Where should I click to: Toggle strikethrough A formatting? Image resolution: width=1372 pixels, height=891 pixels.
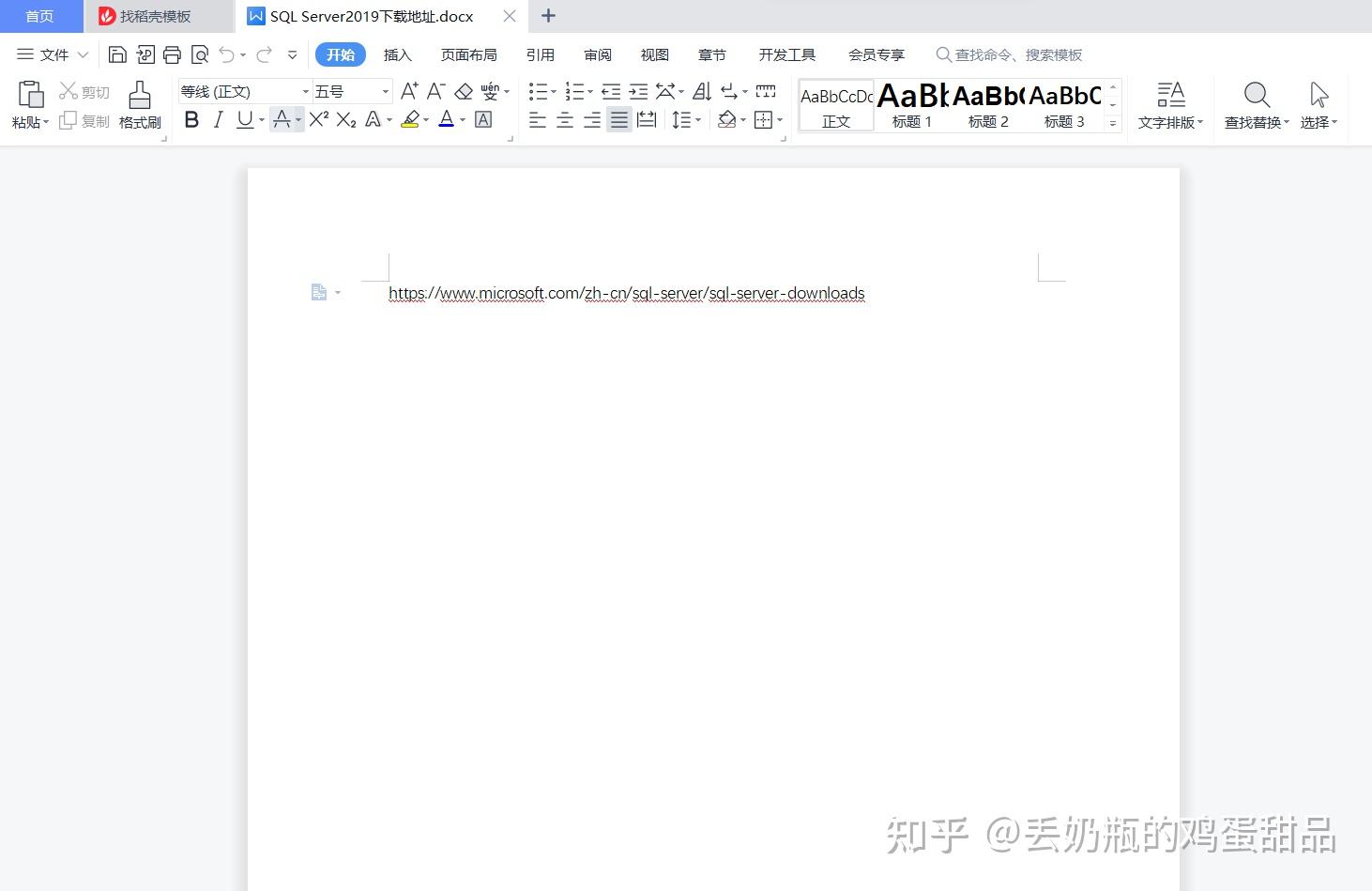click(282, 119)
